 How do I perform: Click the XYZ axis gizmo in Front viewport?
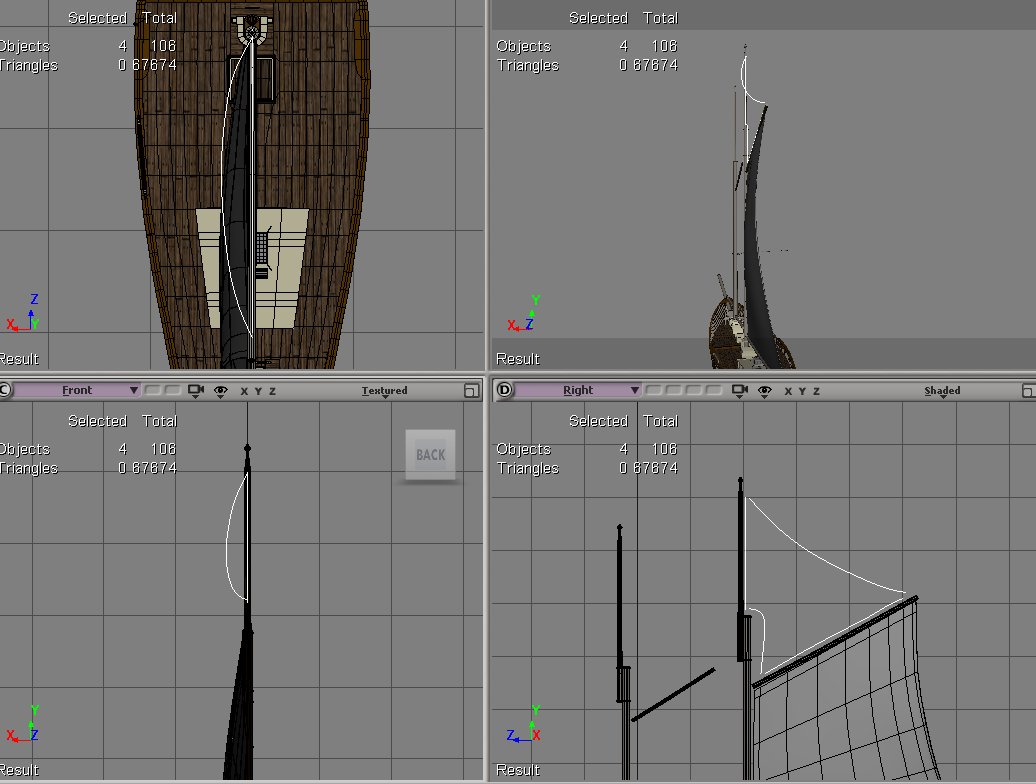(26, 727)
